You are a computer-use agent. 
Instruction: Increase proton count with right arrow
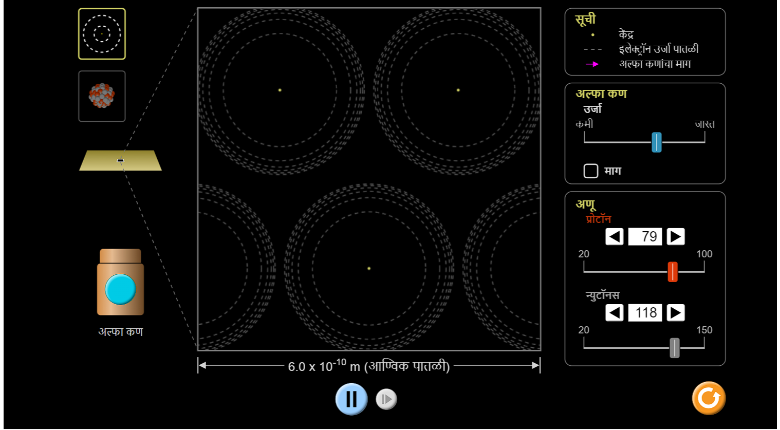click(676, 236)
